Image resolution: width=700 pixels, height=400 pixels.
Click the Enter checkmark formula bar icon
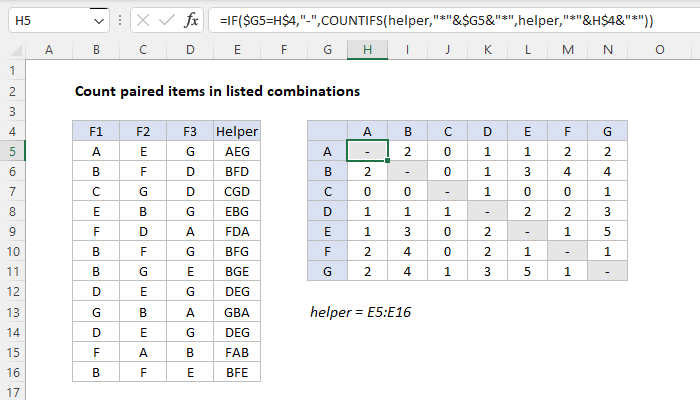coord(167,20)
